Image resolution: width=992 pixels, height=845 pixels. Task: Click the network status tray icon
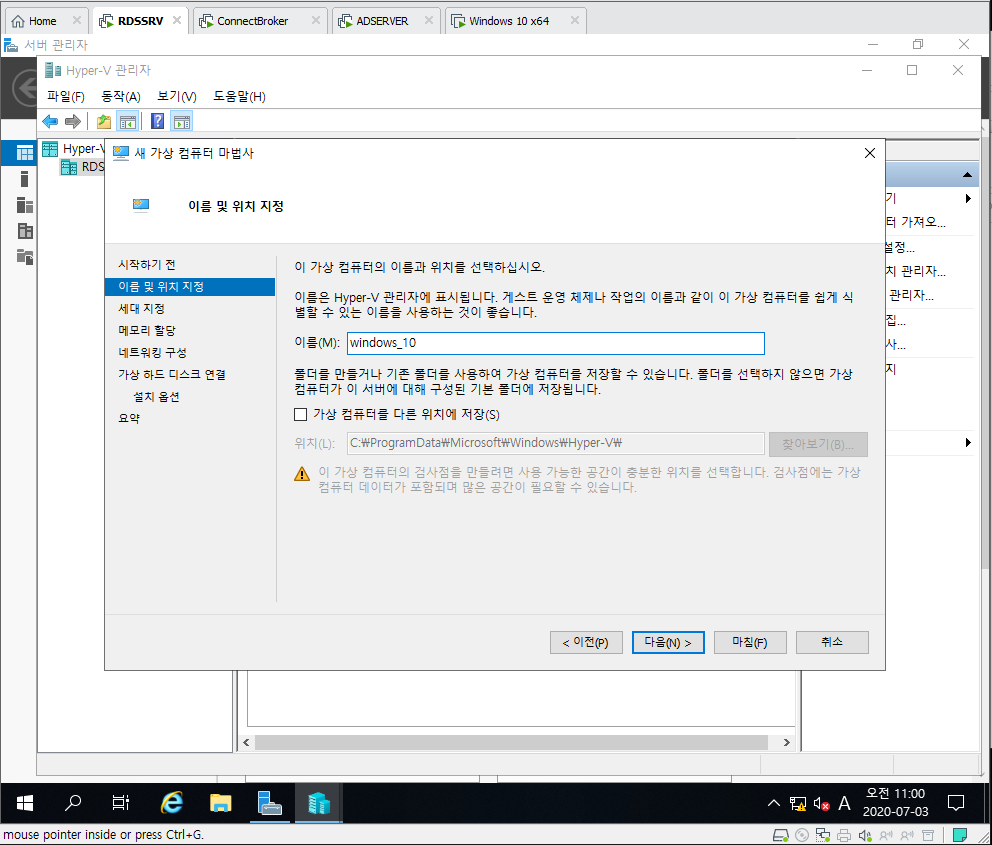tap(798, 804)
